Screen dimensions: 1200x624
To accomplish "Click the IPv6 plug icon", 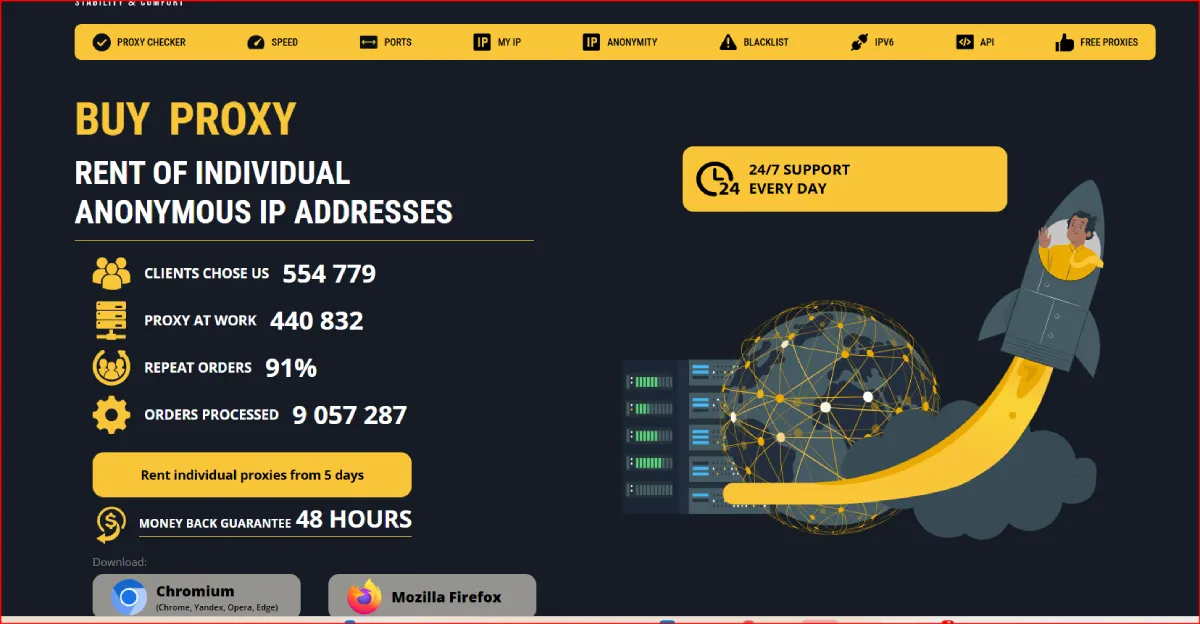I will click(x=859, y=42).
